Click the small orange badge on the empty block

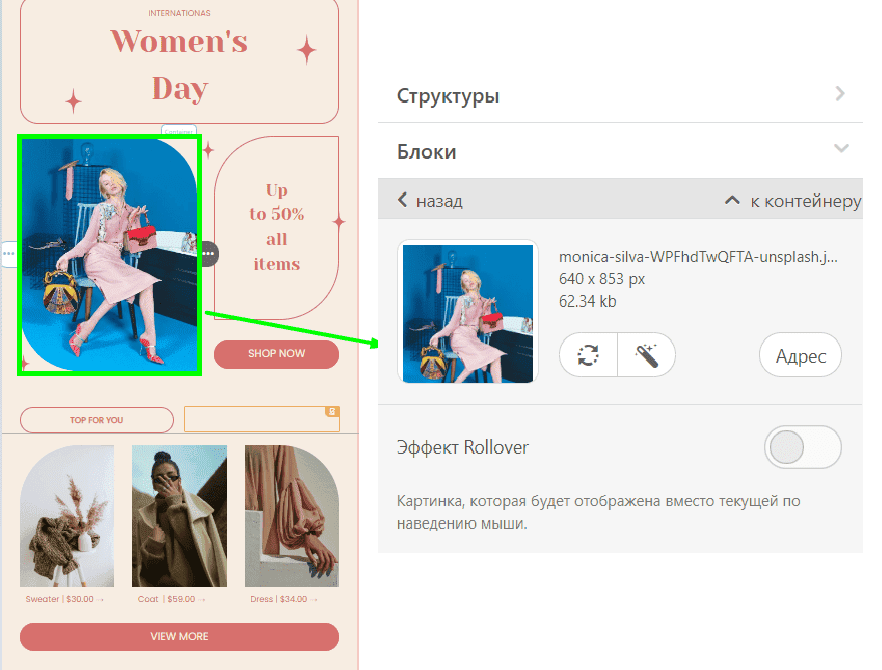(333, 411)
